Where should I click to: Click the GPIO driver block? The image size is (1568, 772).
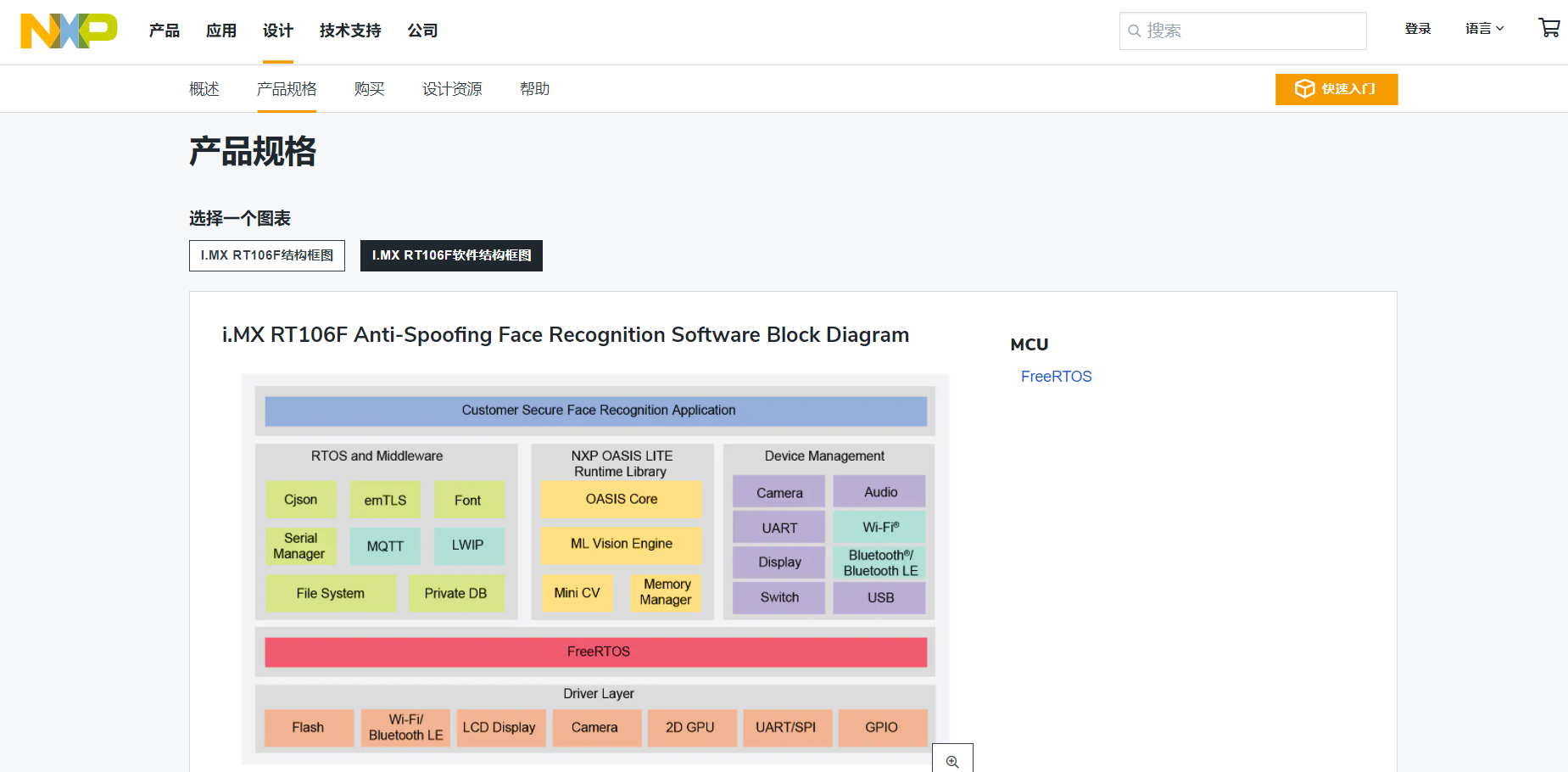pyautogui.click(x=883, y=728)
